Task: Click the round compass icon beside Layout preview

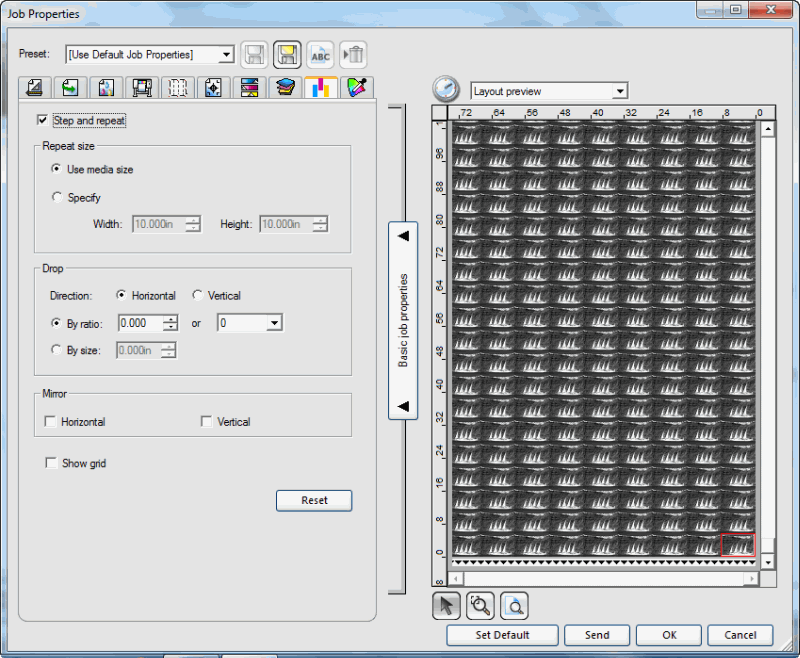Action: tap(446, 89)
